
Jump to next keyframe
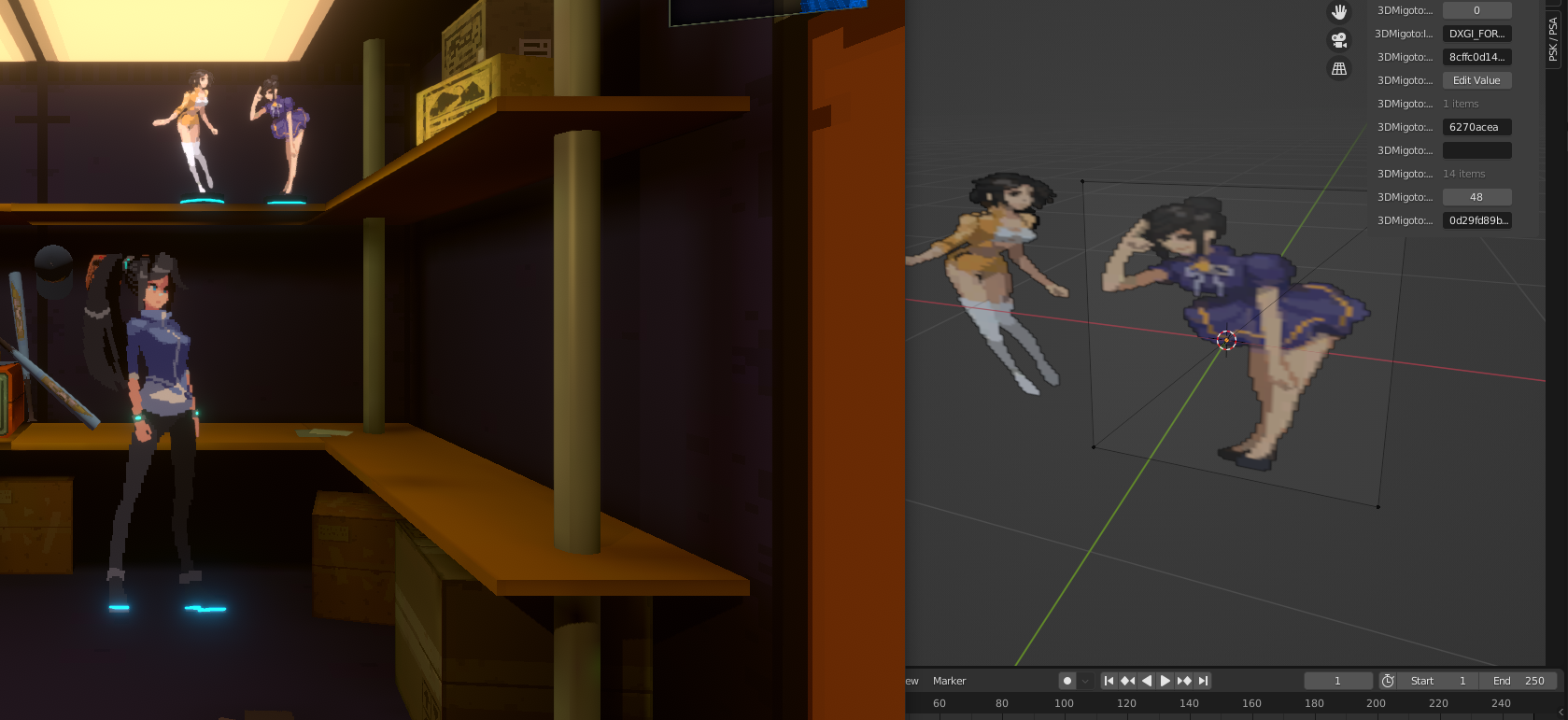[x=1184, y=681]
